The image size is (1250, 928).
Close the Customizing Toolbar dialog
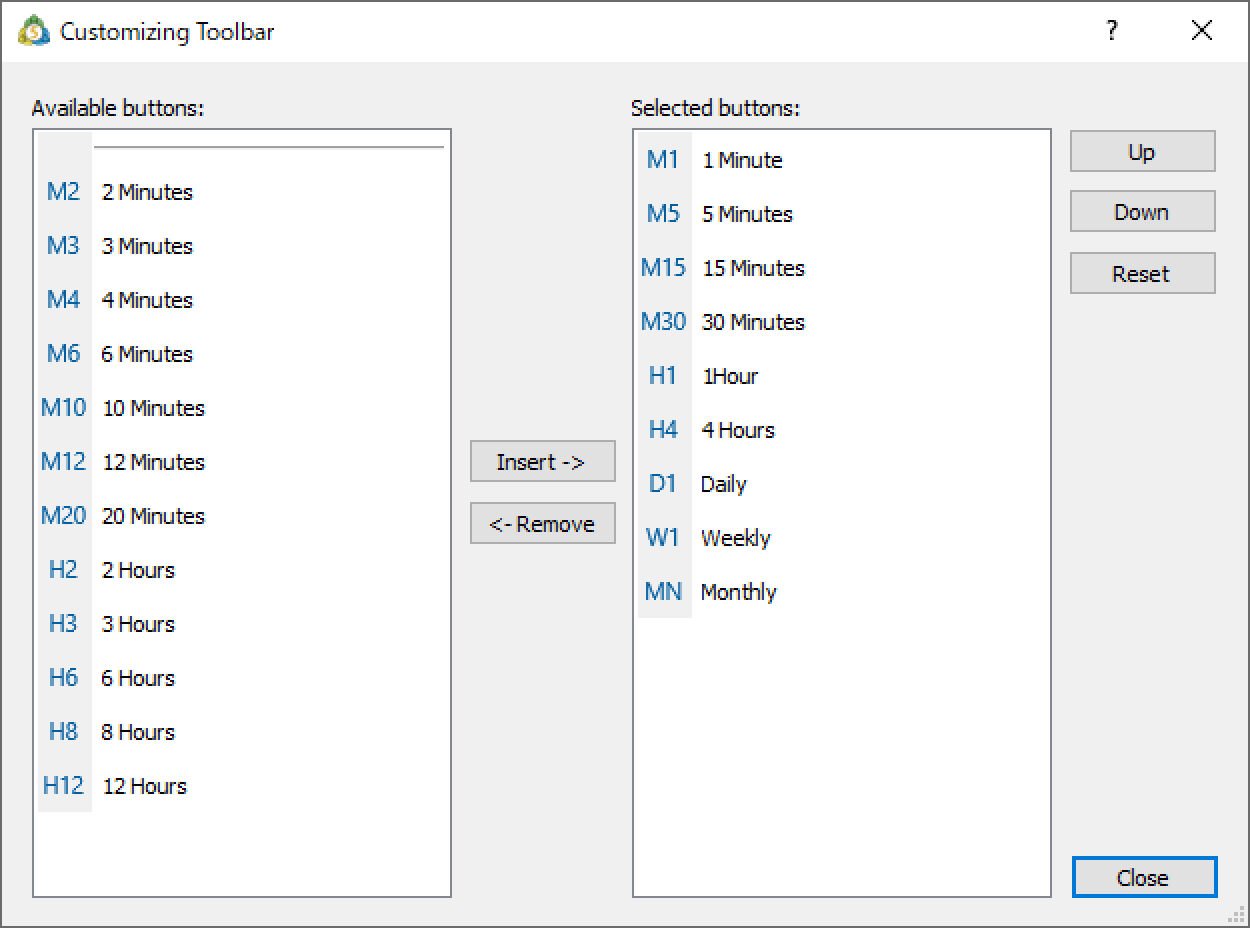(x=1144, y=878)
